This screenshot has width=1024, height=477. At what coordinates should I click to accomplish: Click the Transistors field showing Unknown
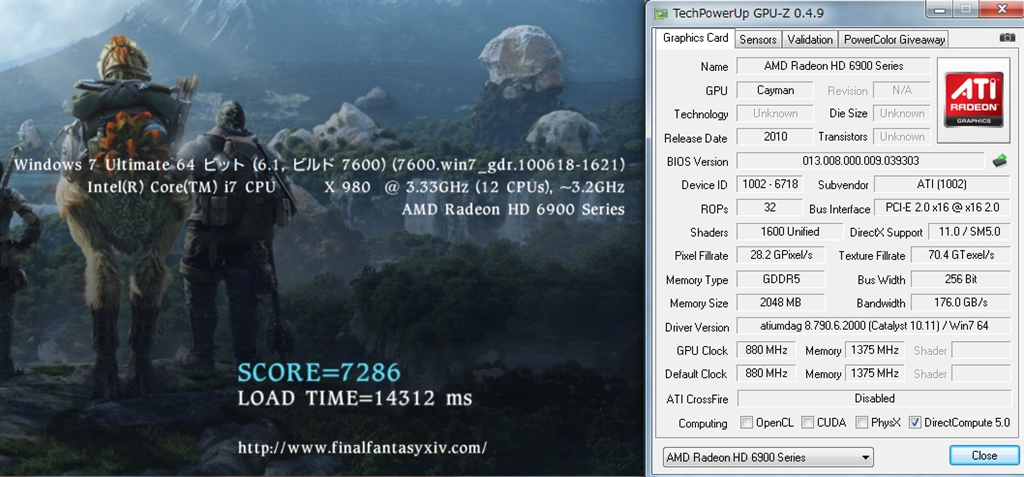[901, 137]
